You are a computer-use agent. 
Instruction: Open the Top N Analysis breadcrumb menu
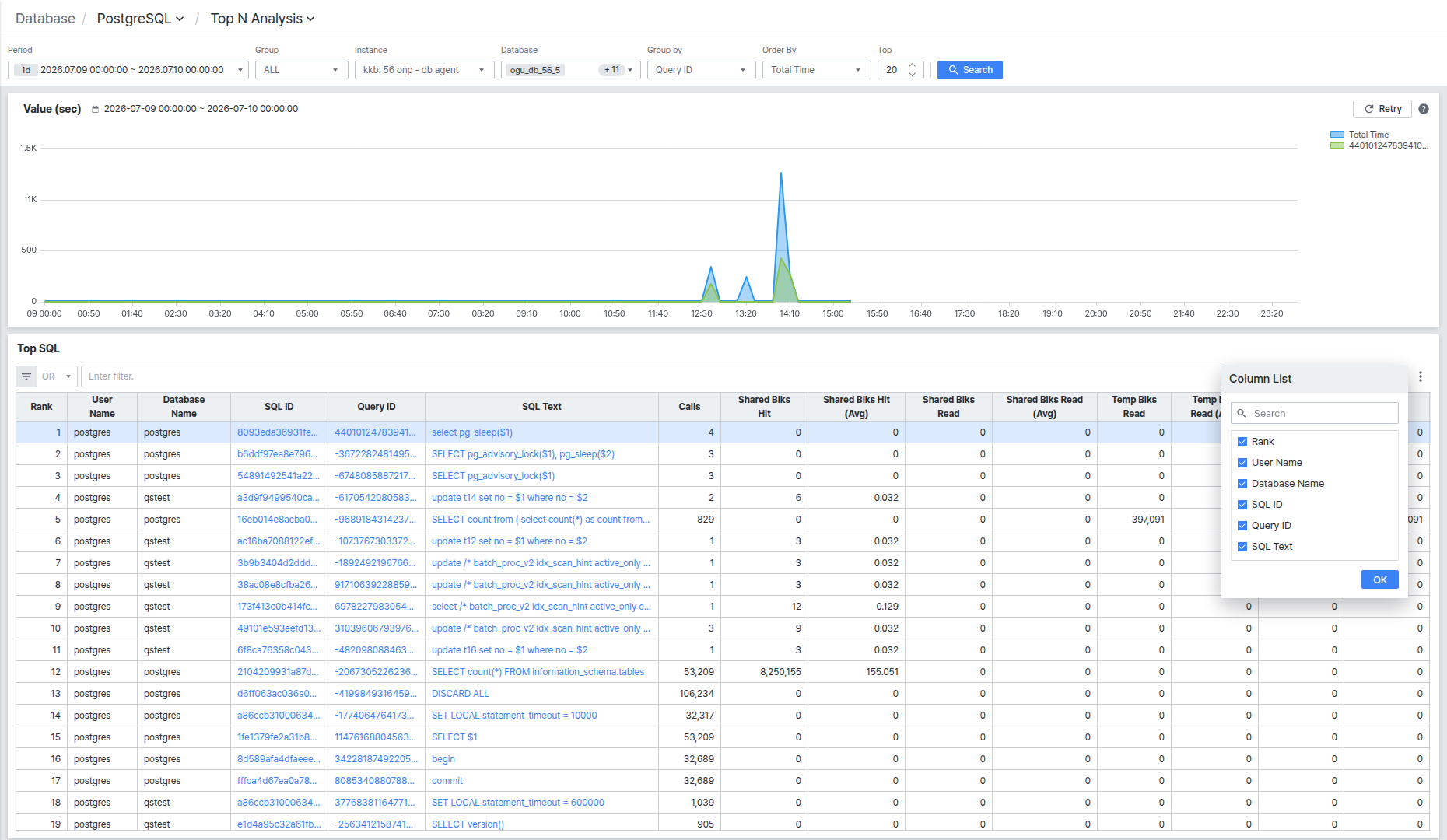click(x=262, y=19)
